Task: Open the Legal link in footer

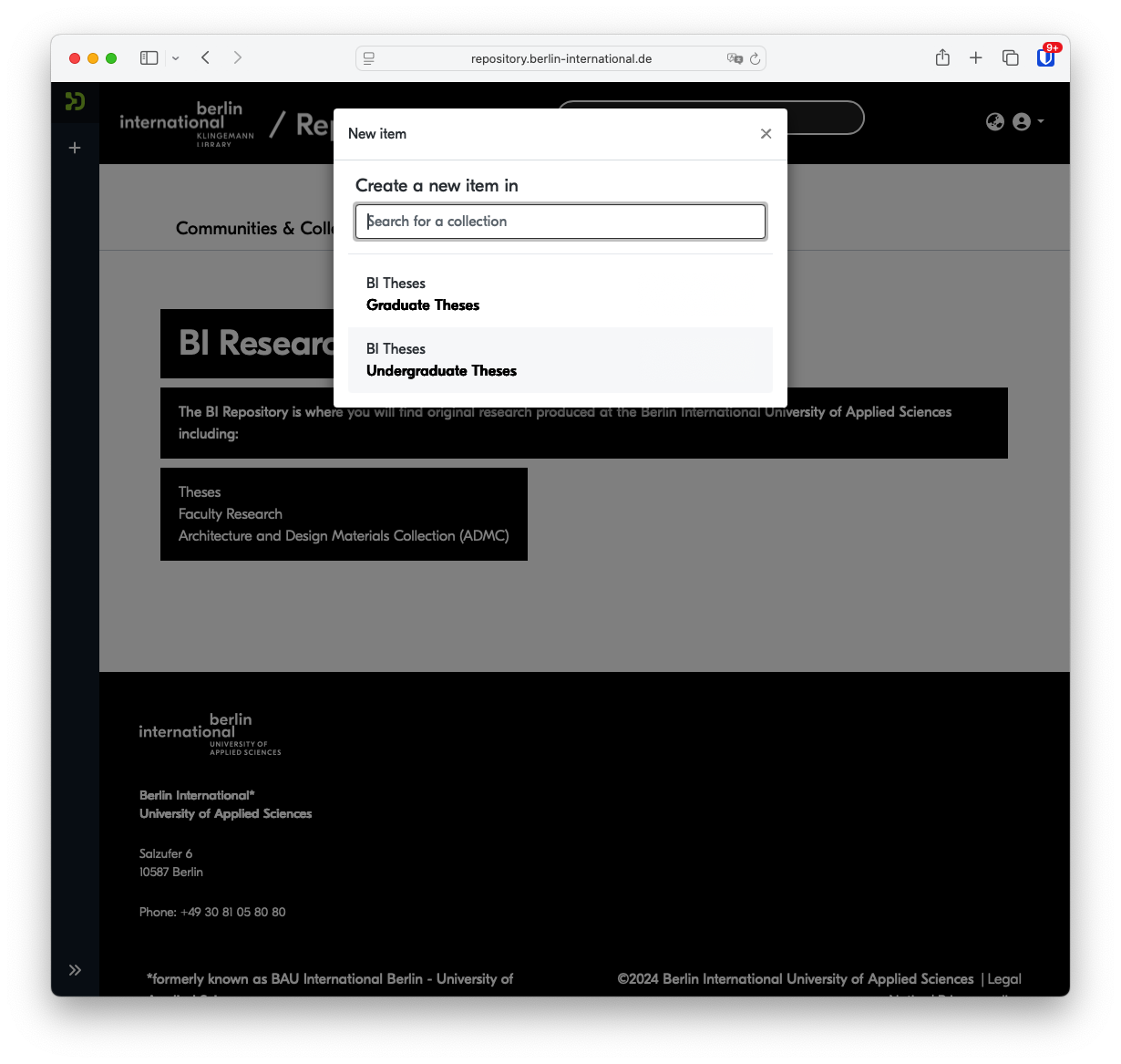Action: click(1004, 979)
